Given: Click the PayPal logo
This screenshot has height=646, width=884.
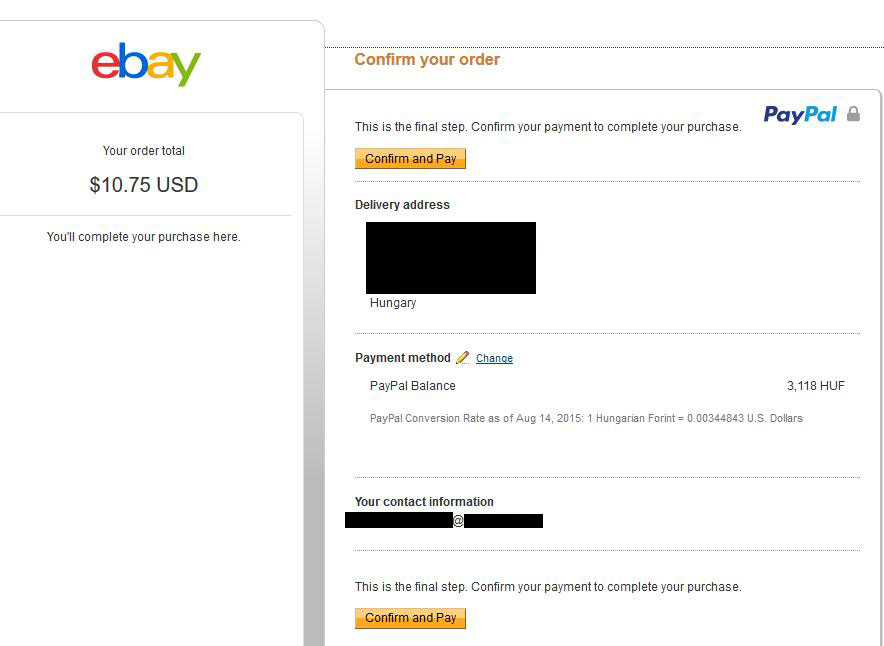Looking at the screenshot, I should (800, 114).
